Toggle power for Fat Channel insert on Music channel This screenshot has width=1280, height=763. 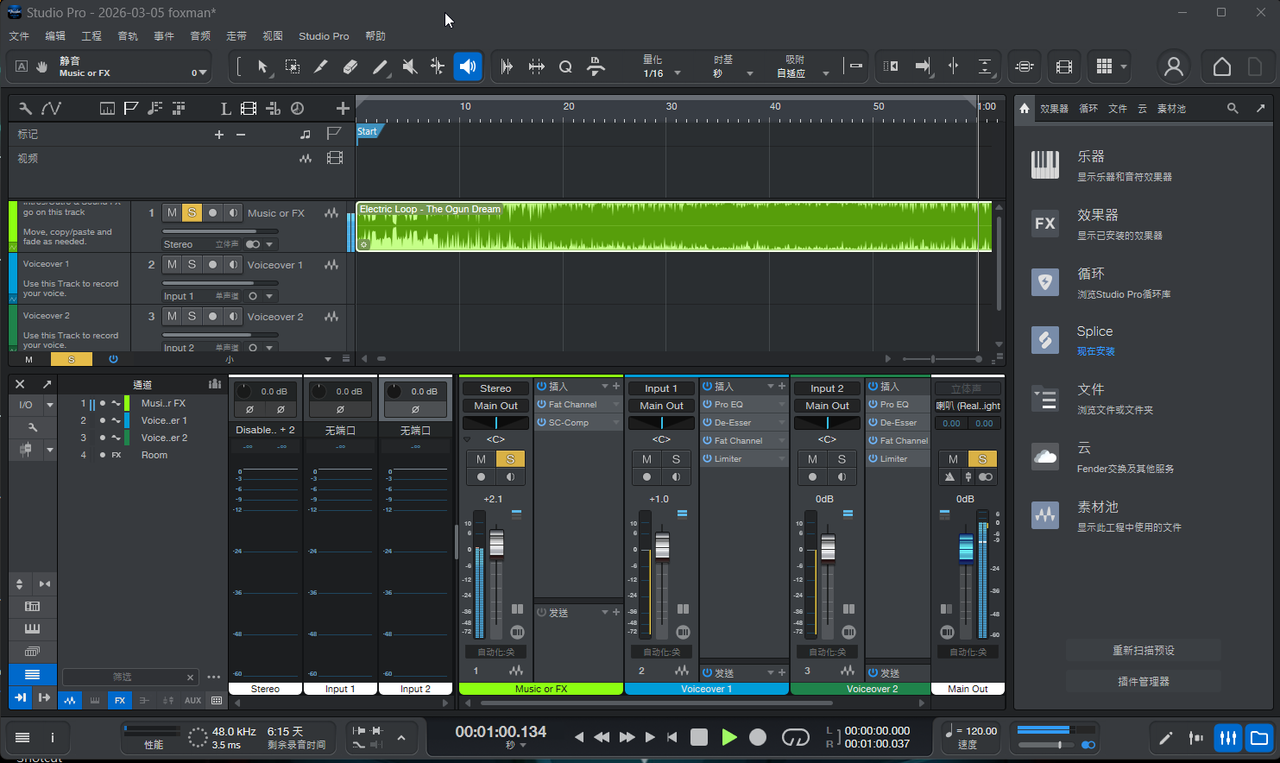click(541, 405)
